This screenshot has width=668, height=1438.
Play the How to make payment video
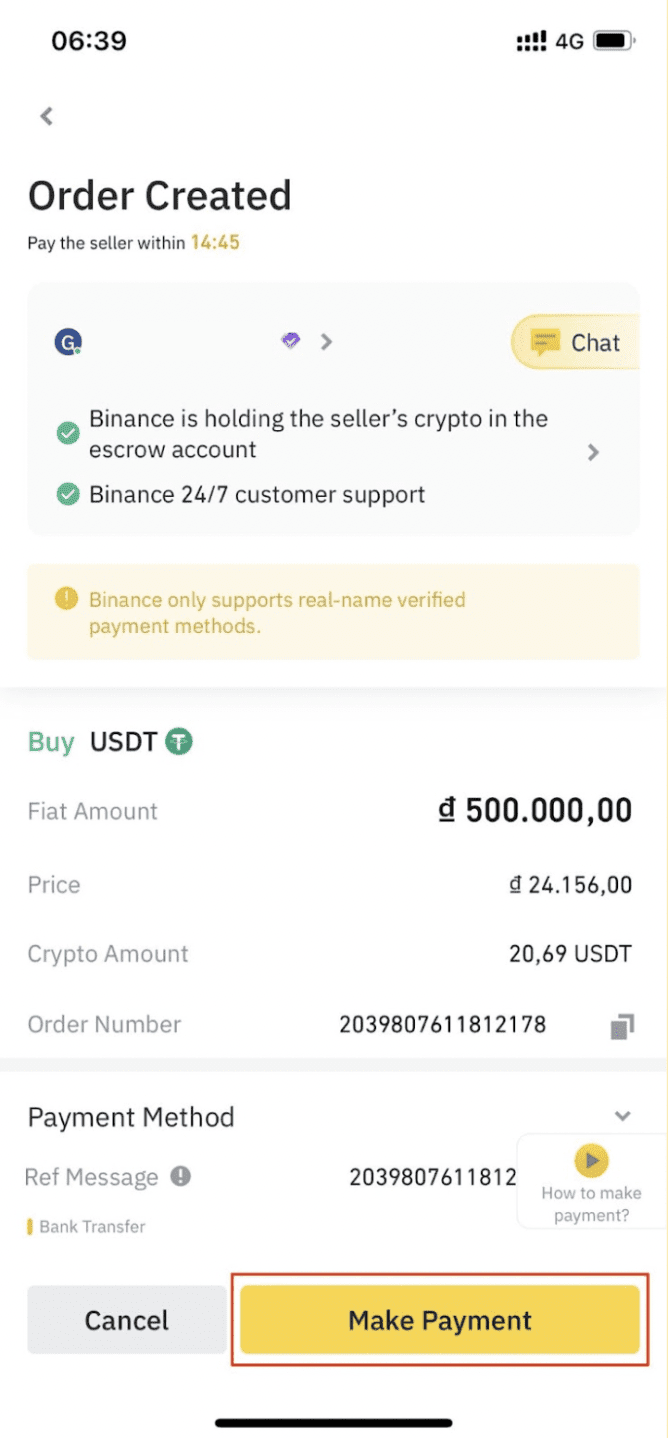[592, 1161]
